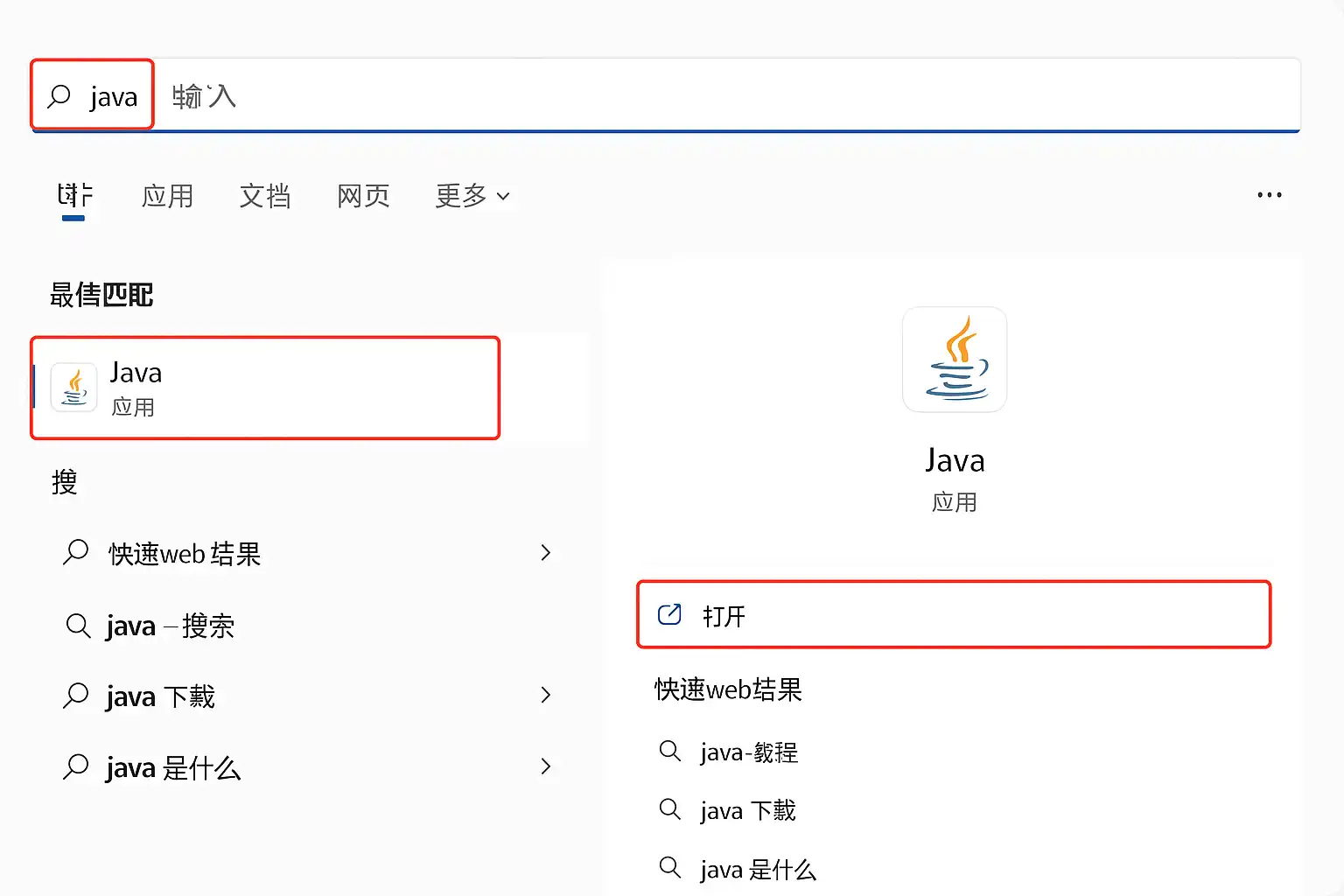Expand the java 是什么 chevron in left list
The width and height of the screenshot is (1344, 896).
click(545, 766)
